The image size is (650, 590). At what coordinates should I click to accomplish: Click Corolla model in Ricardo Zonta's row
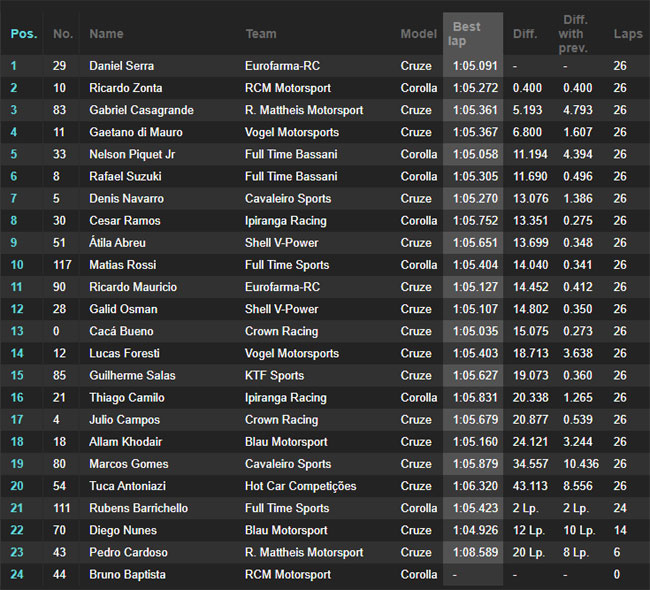point(419,88)
